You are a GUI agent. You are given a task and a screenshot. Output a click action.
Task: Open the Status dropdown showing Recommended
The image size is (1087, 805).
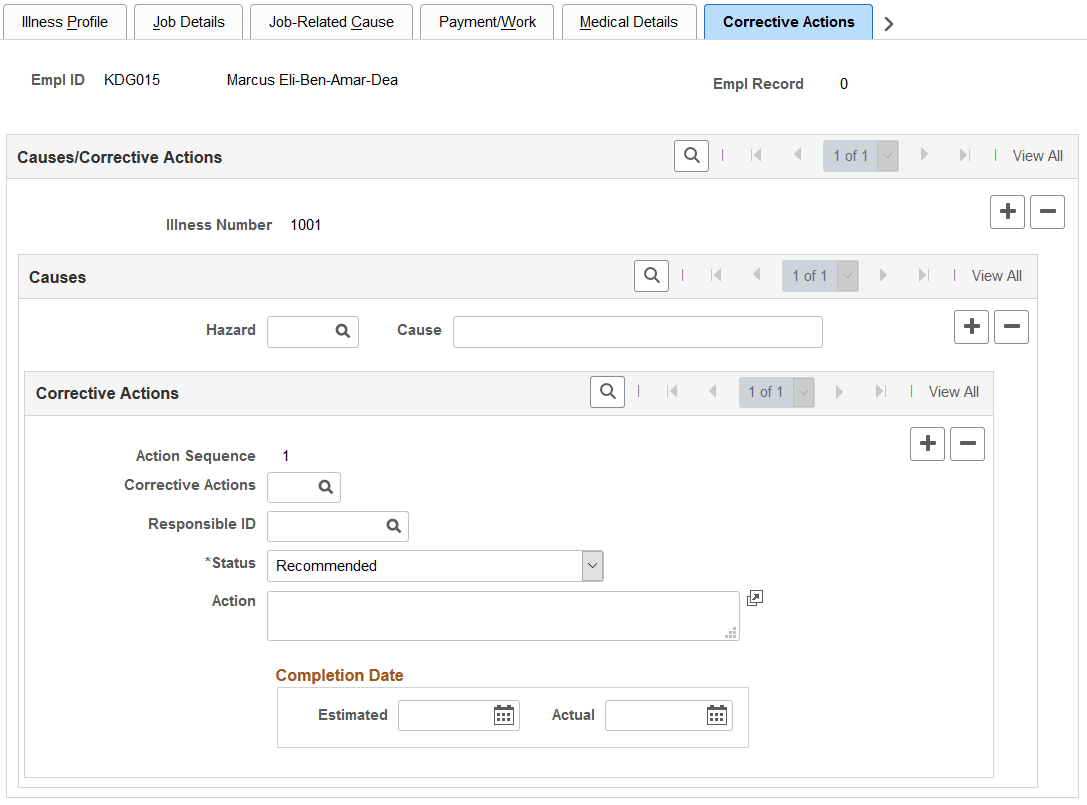click(x=591, y=565)
